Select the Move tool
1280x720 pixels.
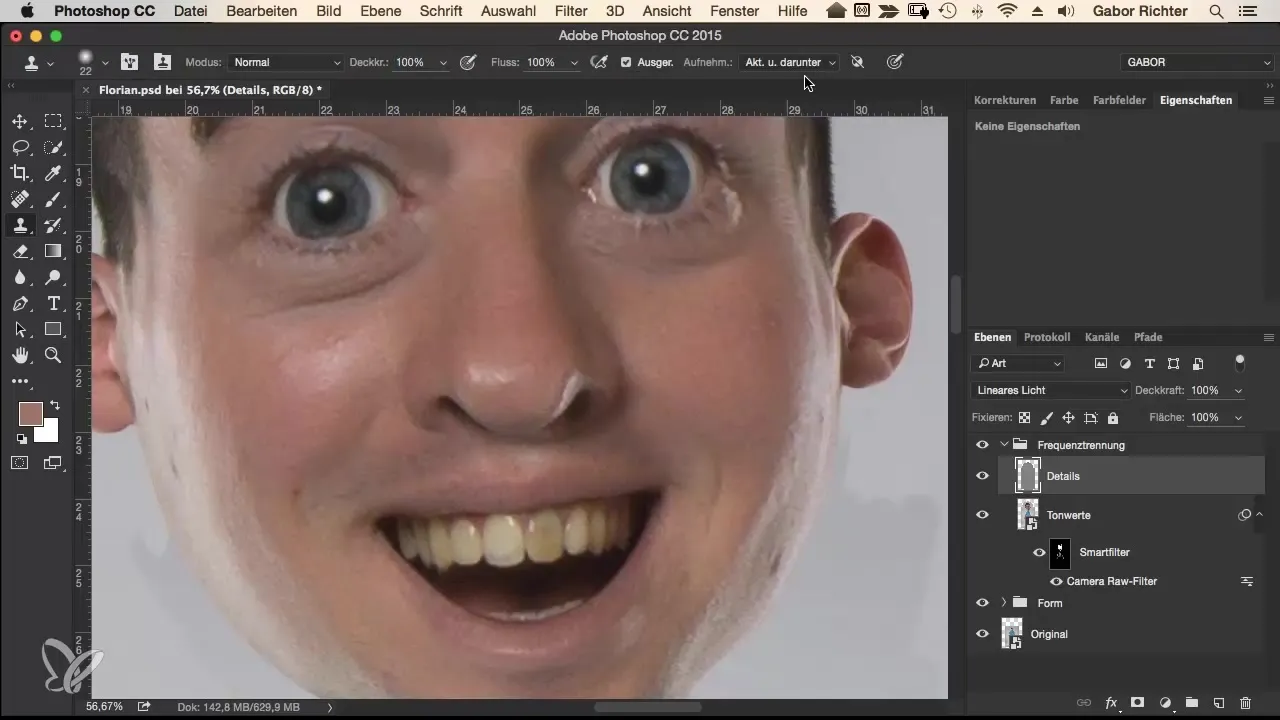[x=20, y=121]
